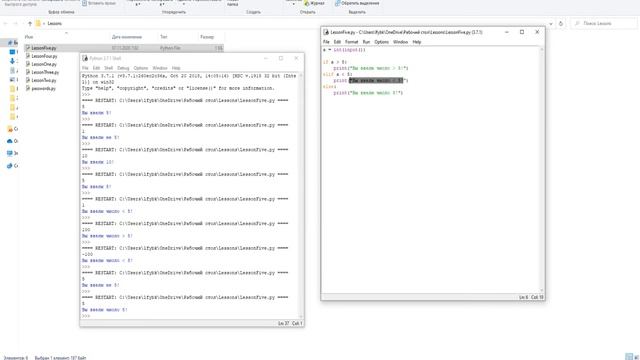640x360 pixels.
Task: Select passwords.py file icon in Explorer
Action: pos(28,89)
